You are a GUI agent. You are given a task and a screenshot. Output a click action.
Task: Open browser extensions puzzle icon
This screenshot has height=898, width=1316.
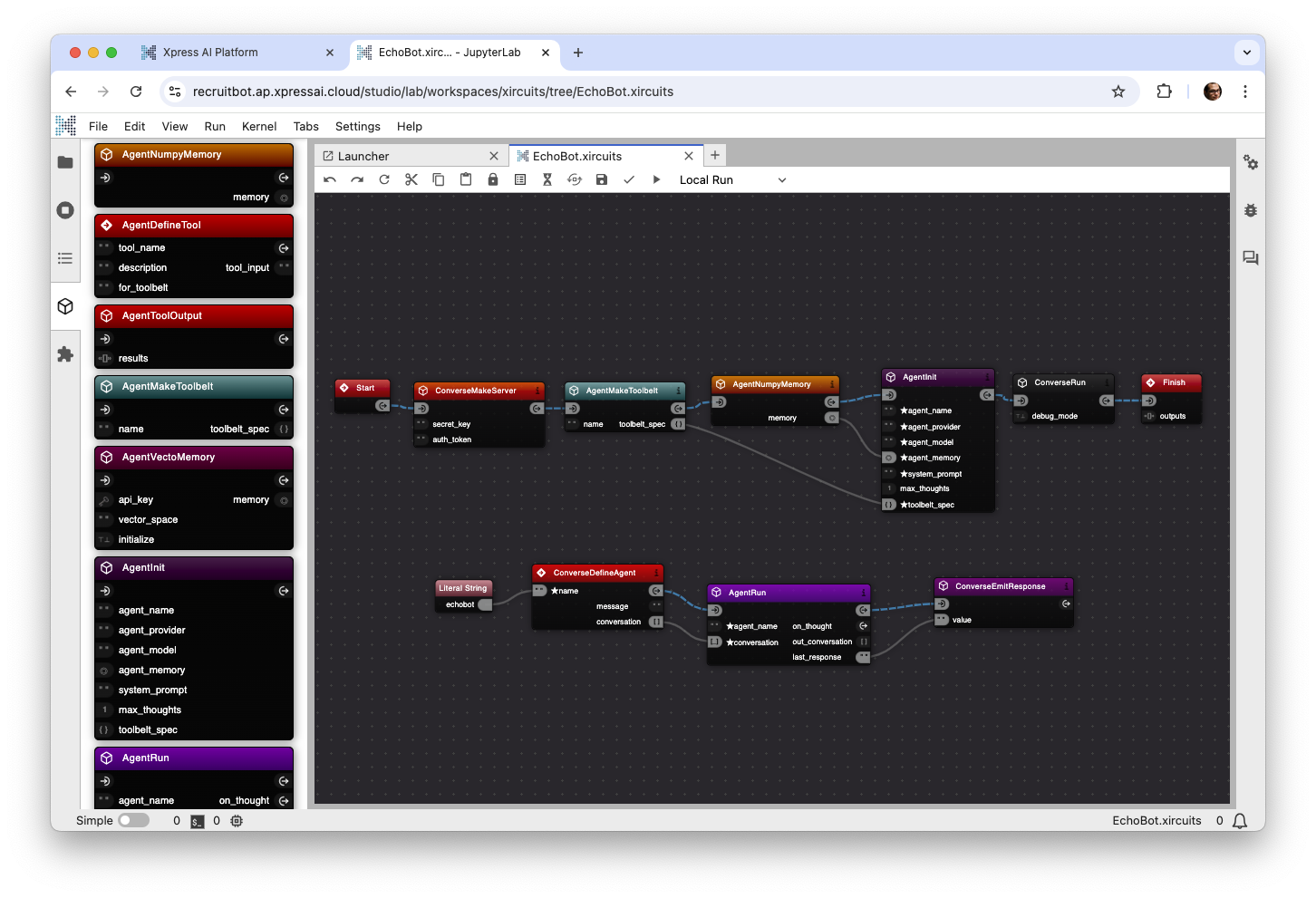1165,92
